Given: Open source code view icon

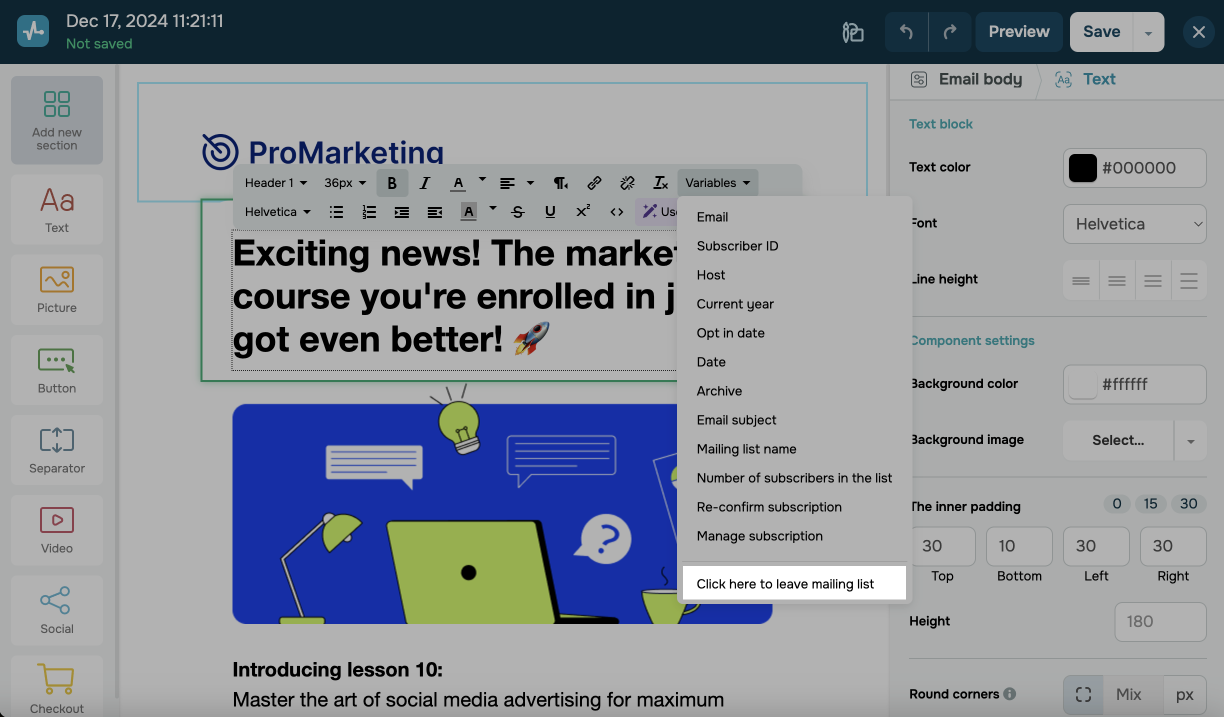Looking at the screenshot, I should [617, 212].
